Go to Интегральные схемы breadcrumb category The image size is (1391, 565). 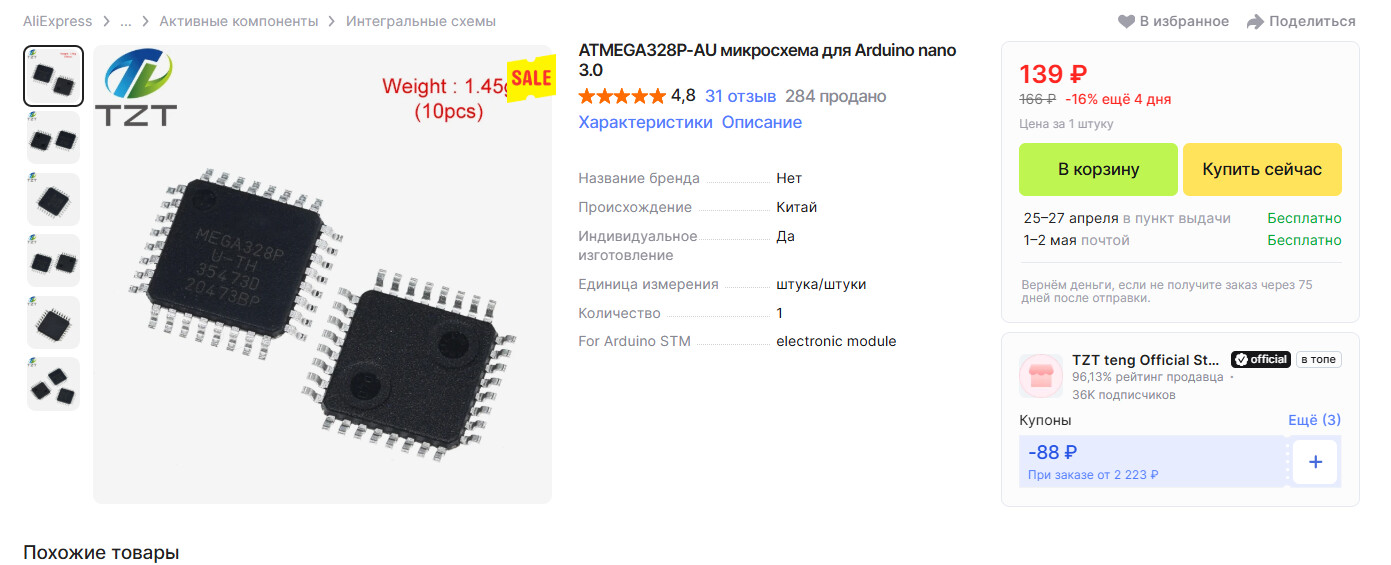coord(421,21)
